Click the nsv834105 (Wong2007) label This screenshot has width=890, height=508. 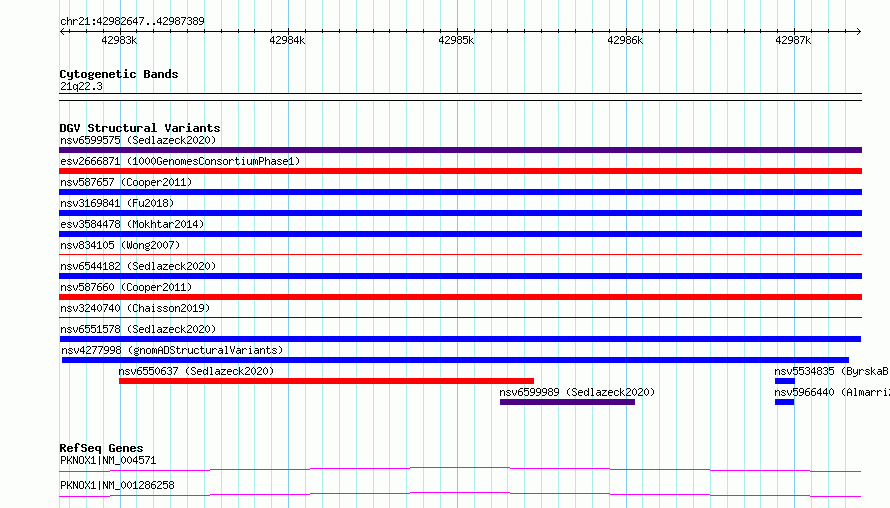pos(120,245)
